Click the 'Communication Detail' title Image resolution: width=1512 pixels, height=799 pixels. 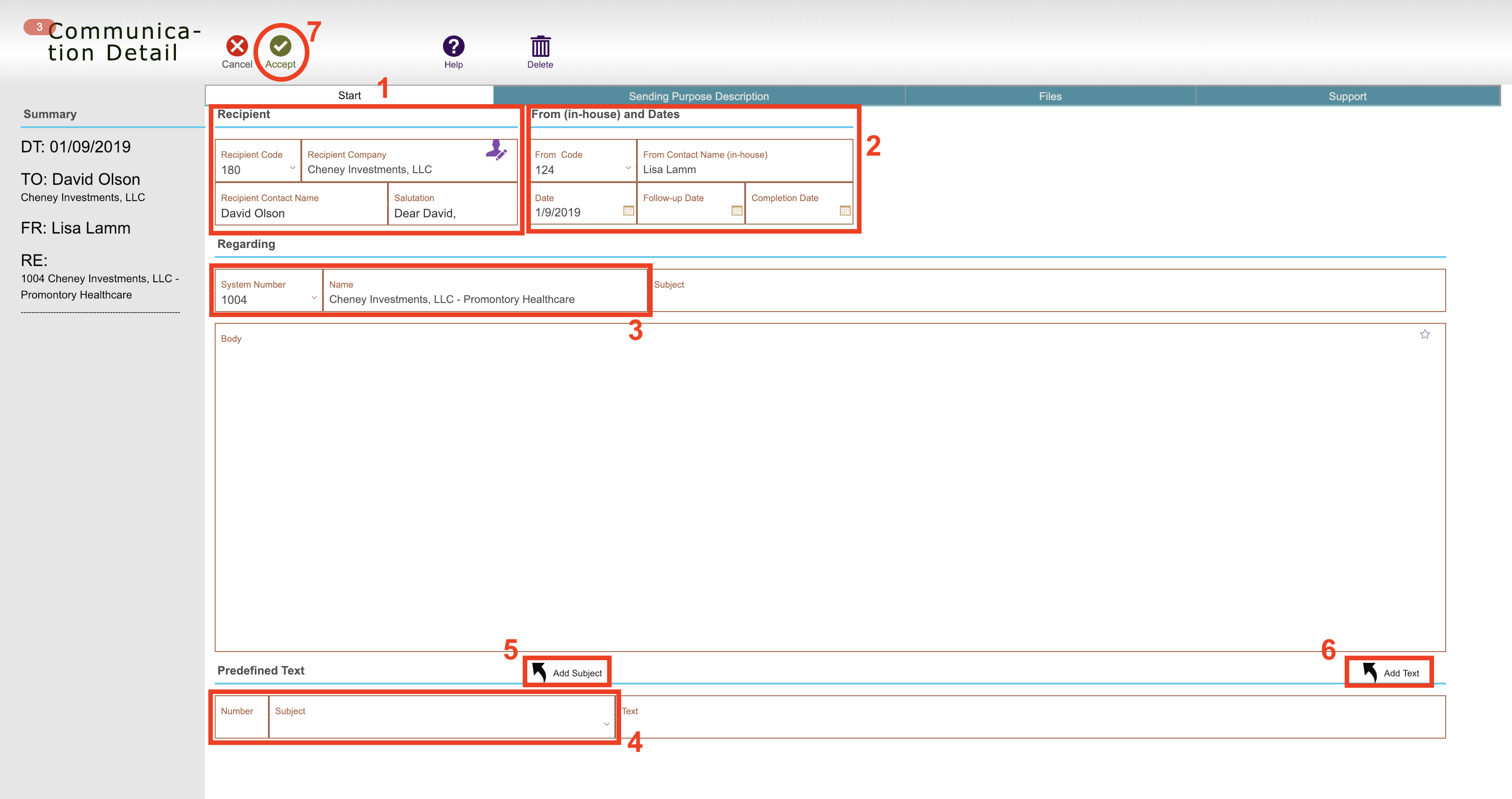click(x=124, y=42)
